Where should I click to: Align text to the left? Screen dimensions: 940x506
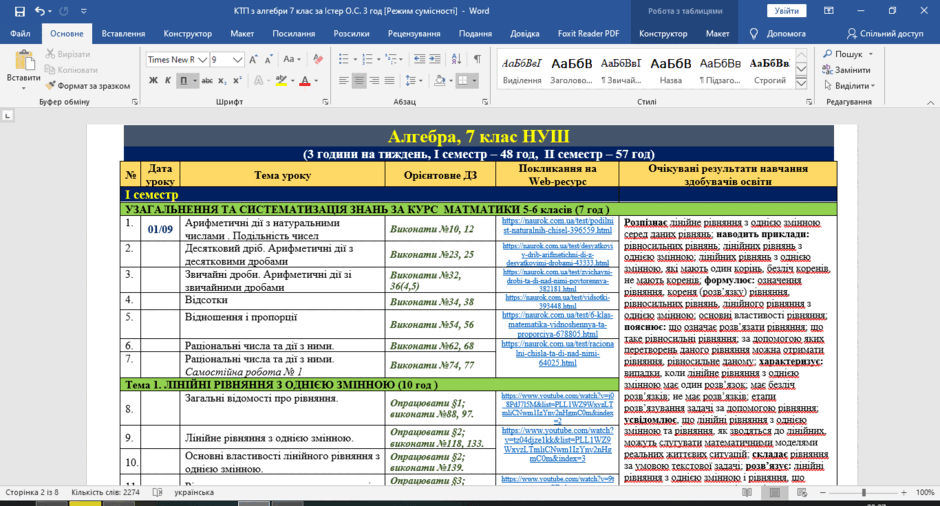pos(344,80)
